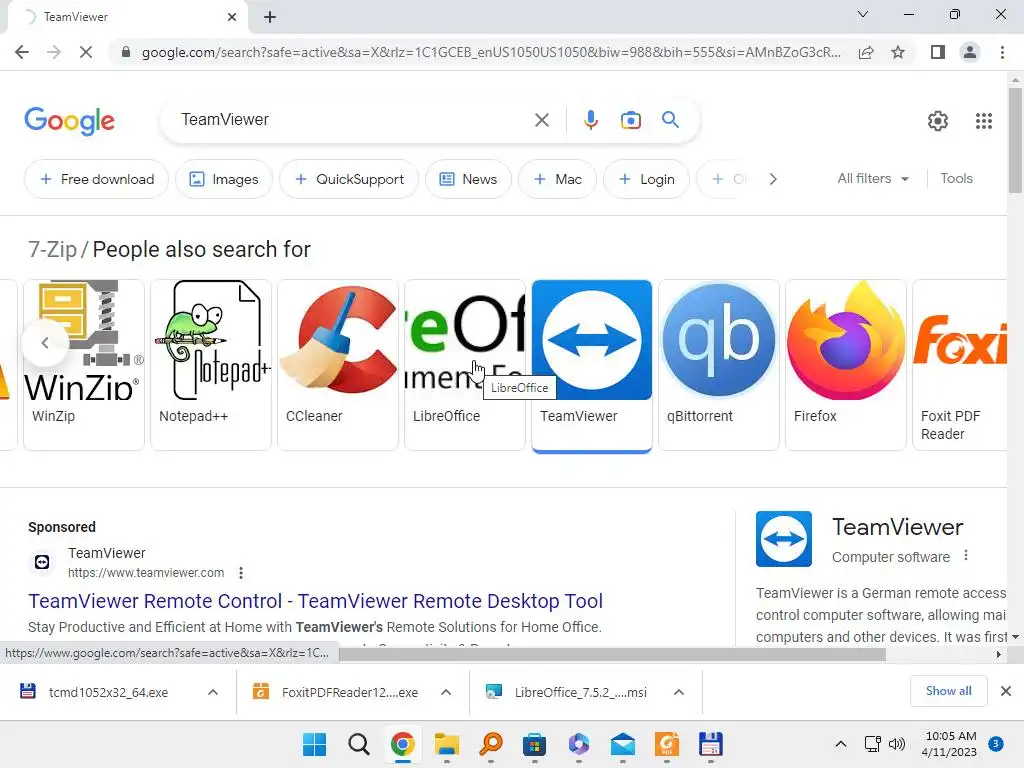Open Chrome three-dot menu

point(1002,52)
